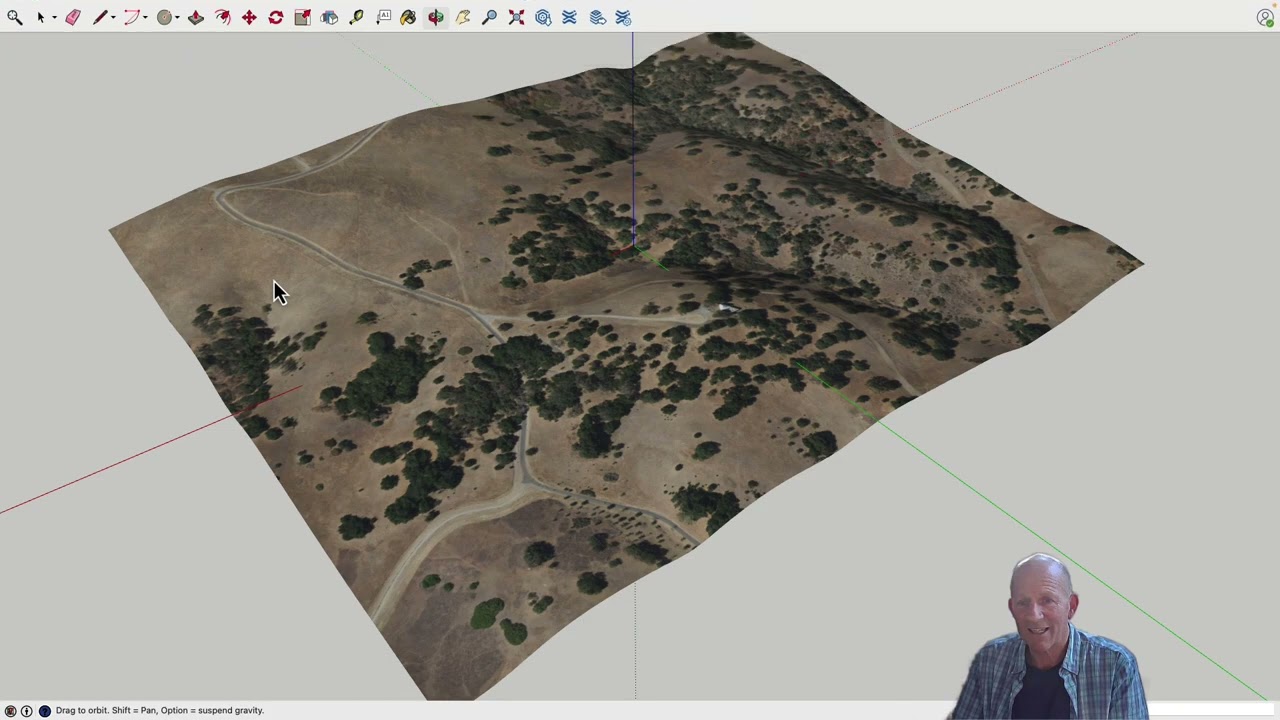Viewport: 1280px width, 720px height.
Task: Select the Text label tool
Action: (384, 17)
